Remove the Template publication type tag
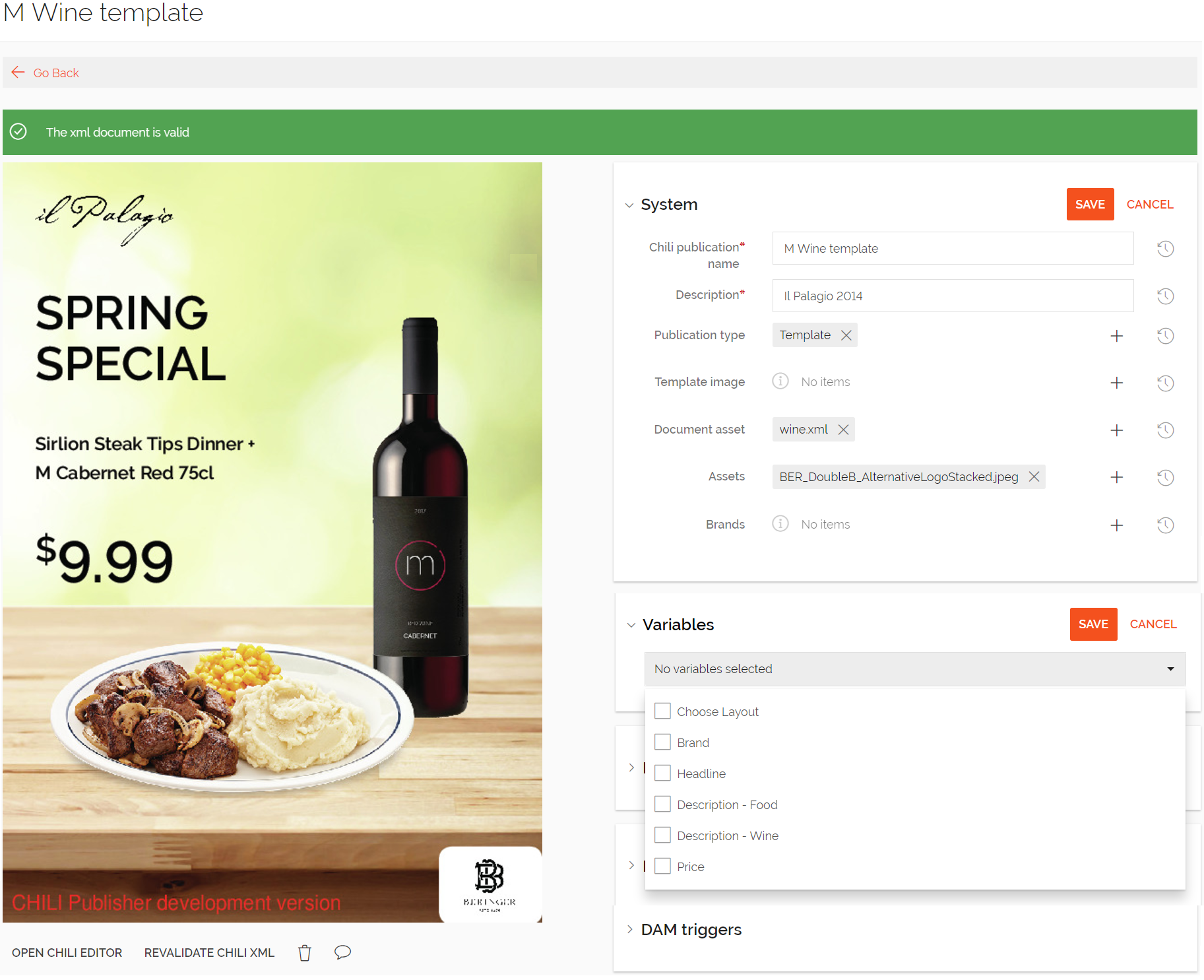This screenshot has width=1204, height=980. point(846,335)
